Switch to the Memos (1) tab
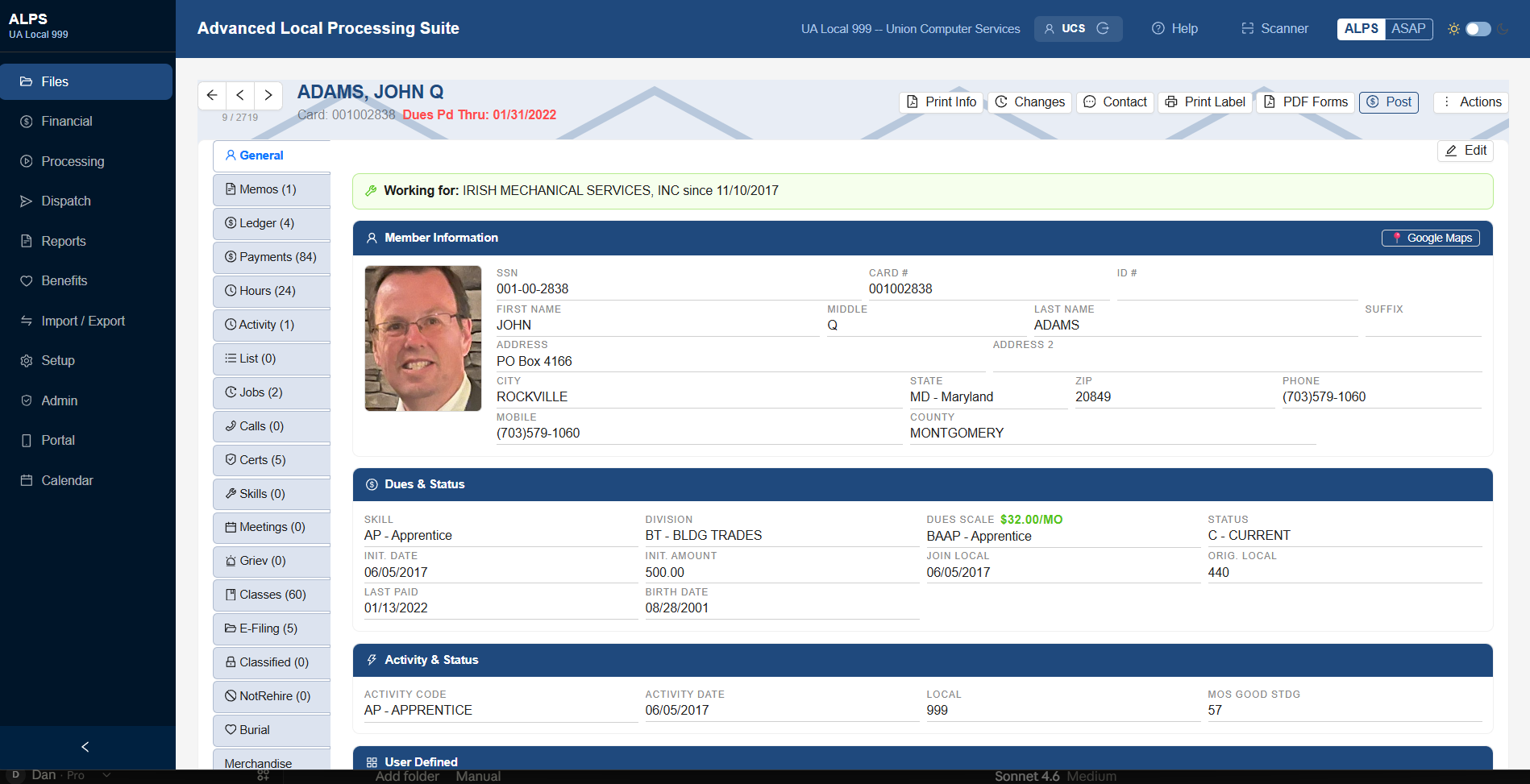Screen dimensions: 1530x784 click(x=272, y=189)
